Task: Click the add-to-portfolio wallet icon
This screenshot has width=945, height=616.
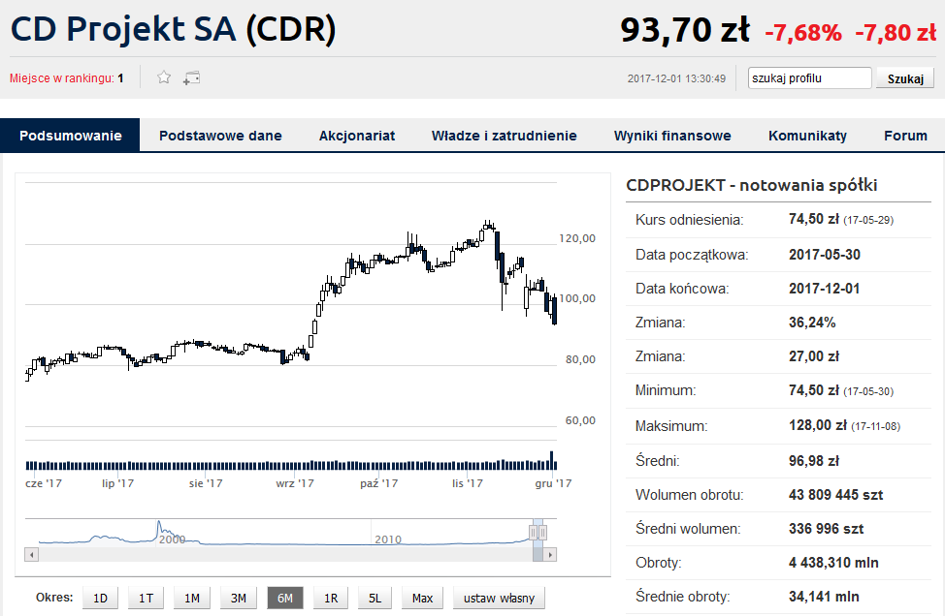Action: point(192,78)
